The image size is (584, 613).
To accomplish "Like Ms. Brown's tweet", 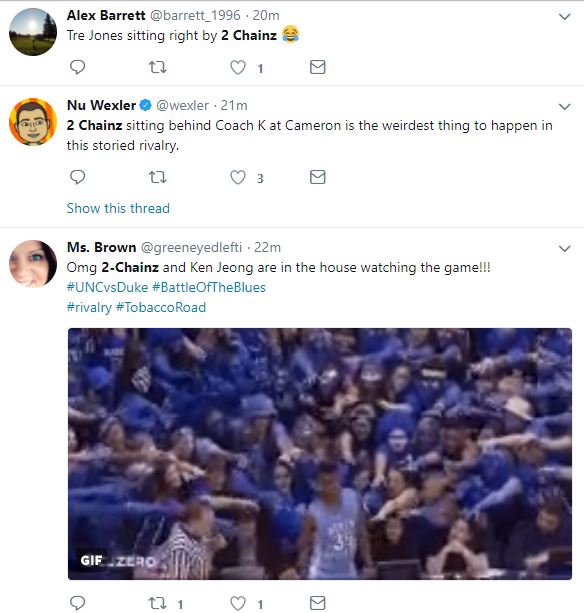I will pos(238,603).
